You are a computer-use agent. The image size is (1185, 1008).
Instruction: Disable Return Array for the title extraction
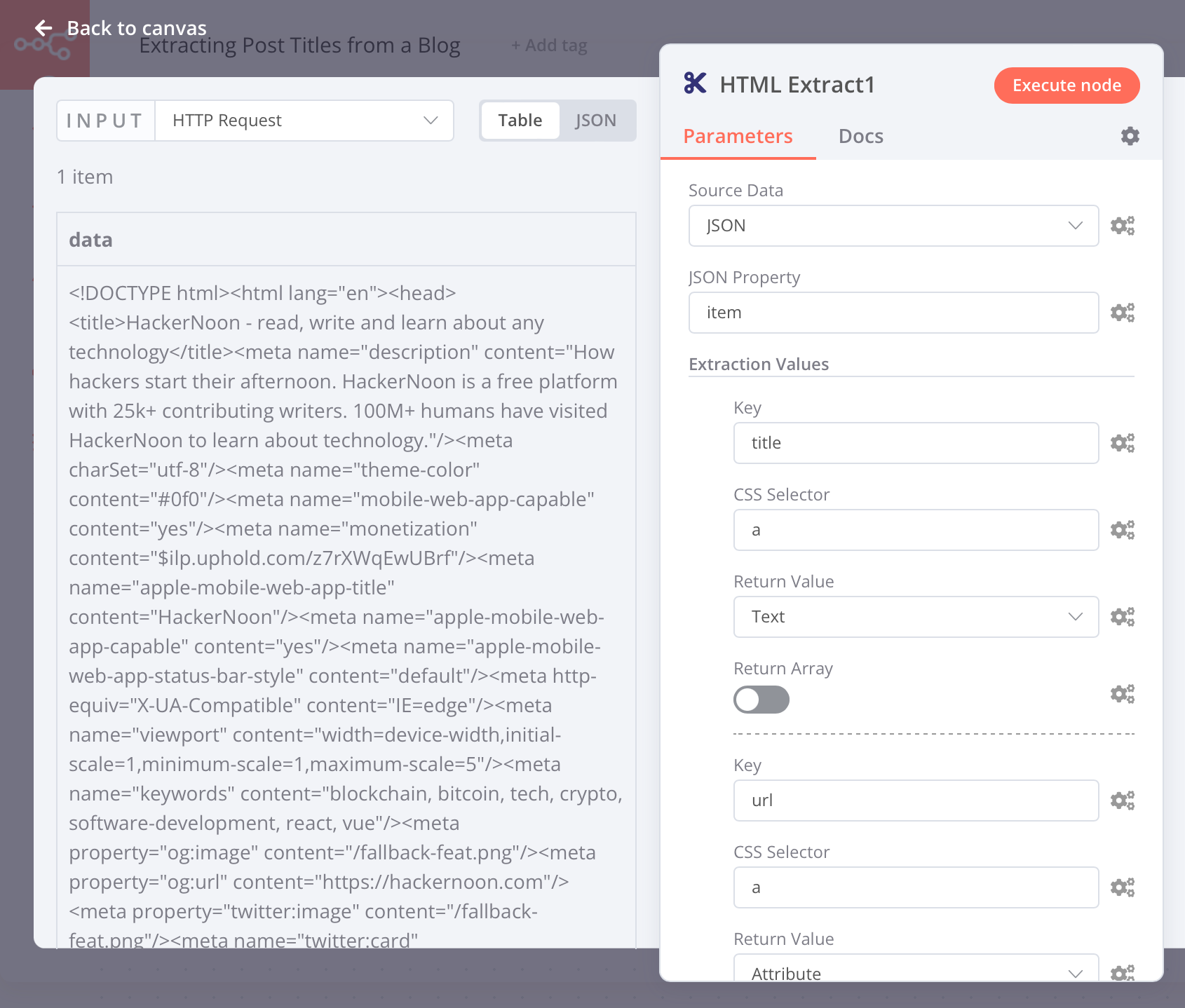coord(761,700)
